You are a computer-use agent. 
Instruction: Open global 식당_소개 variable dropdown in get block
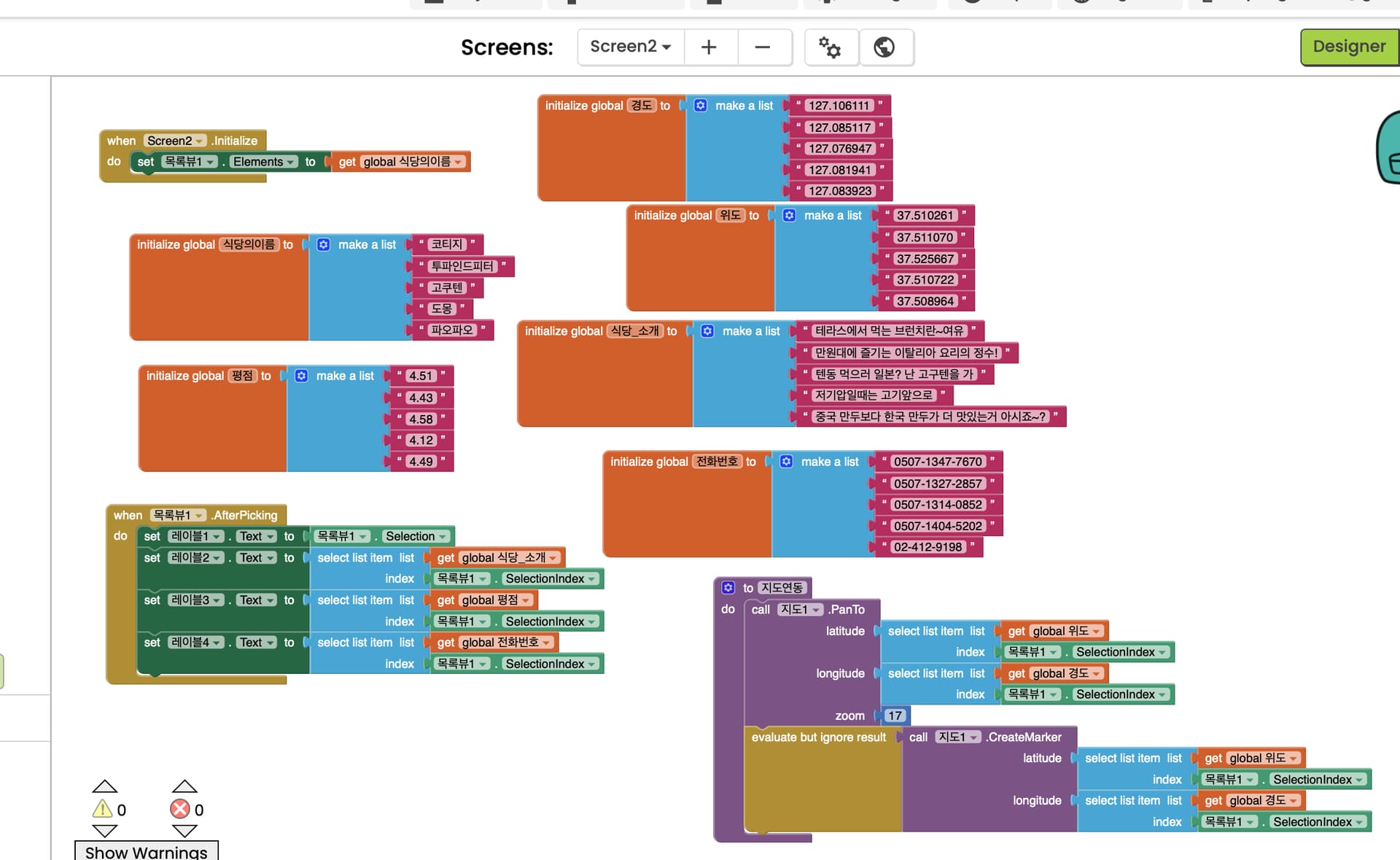coord(510,558)
